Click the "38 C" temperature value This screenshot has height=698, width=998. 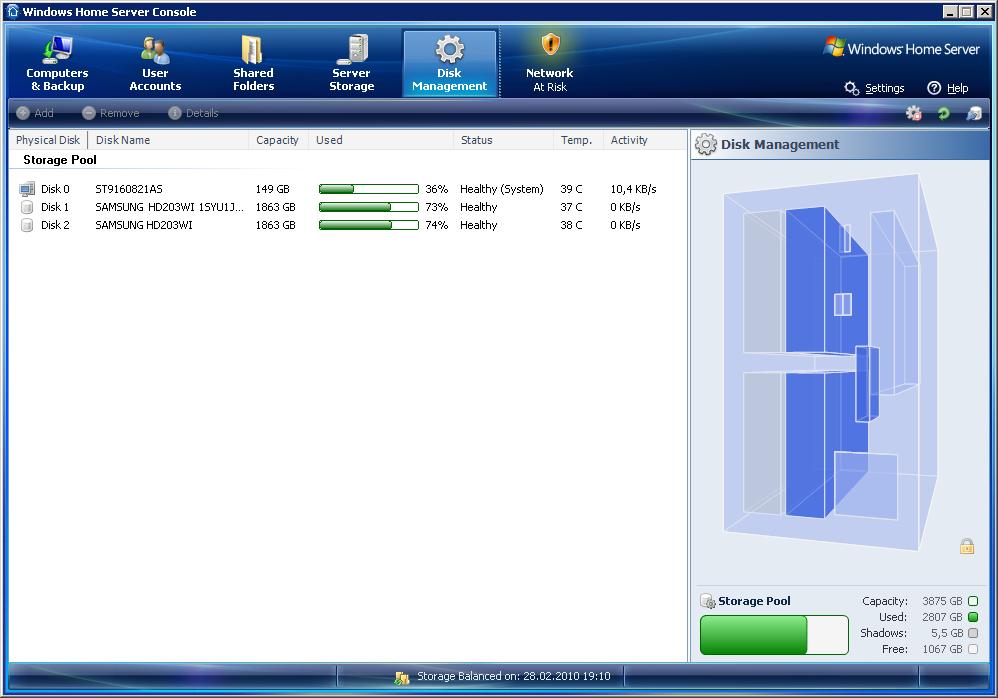tap(571, 225)
